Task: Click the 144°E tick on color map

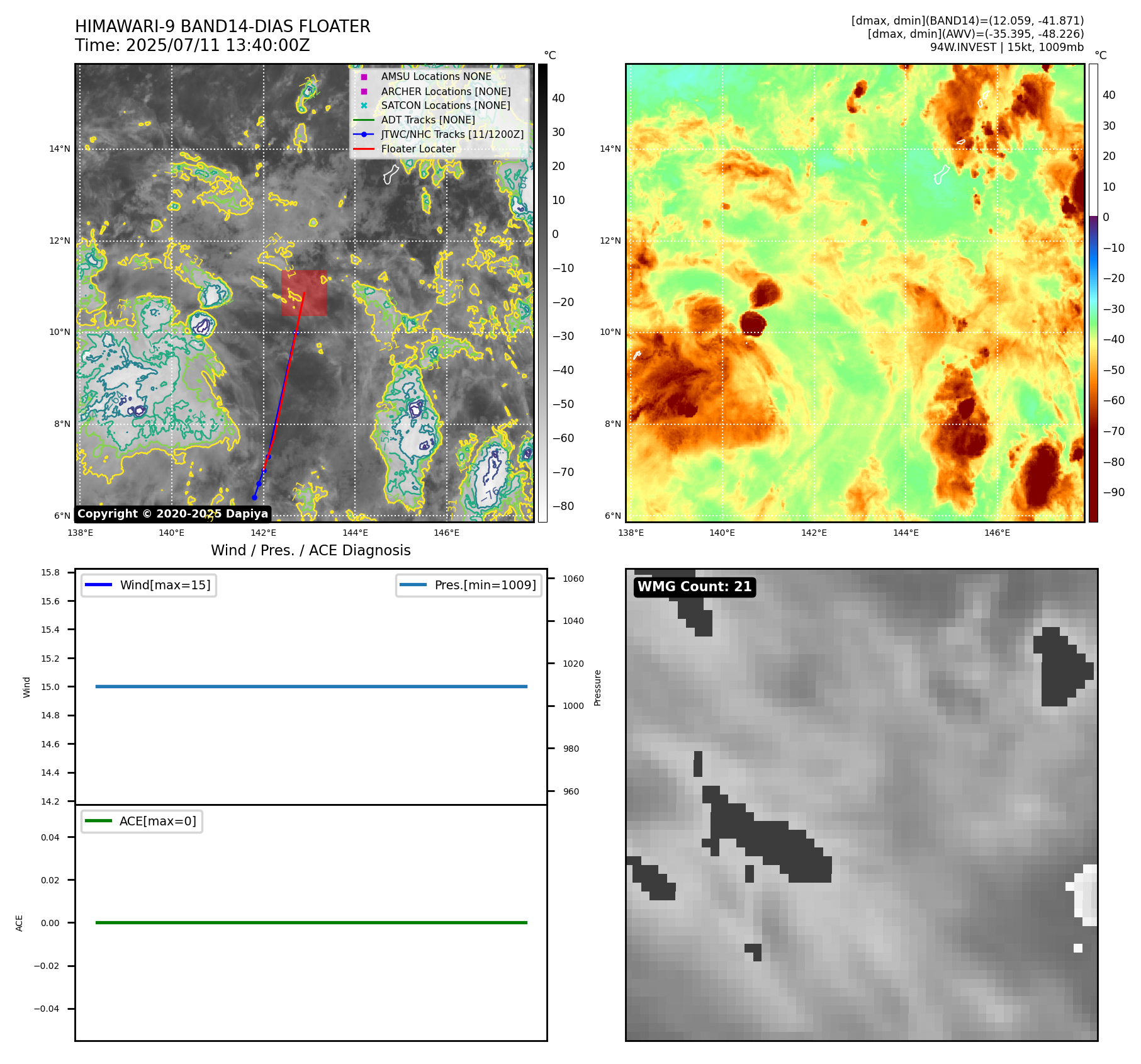Action: (x=906, y=533)
